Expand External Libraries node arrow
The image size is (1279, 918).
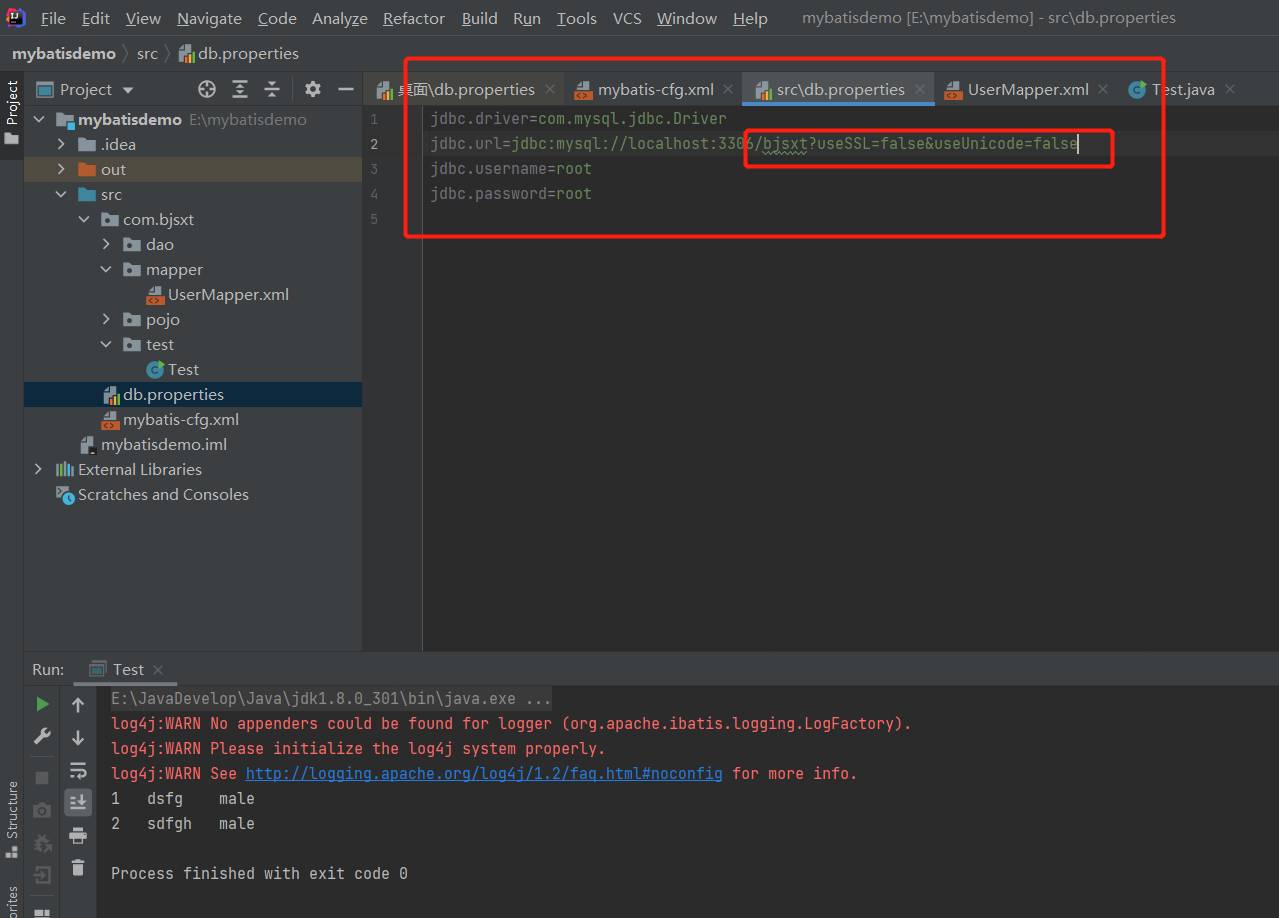click(x=39, y=470)
